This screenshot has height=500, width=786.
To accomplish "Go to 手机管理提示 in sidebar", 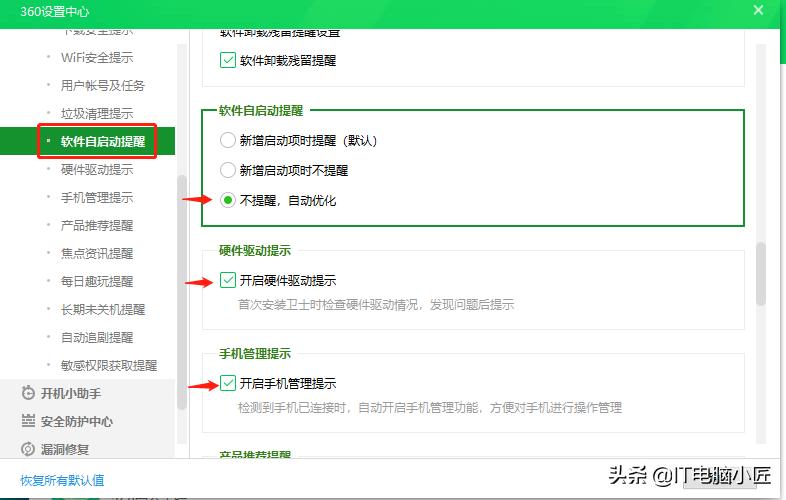I will click(97, 198).
